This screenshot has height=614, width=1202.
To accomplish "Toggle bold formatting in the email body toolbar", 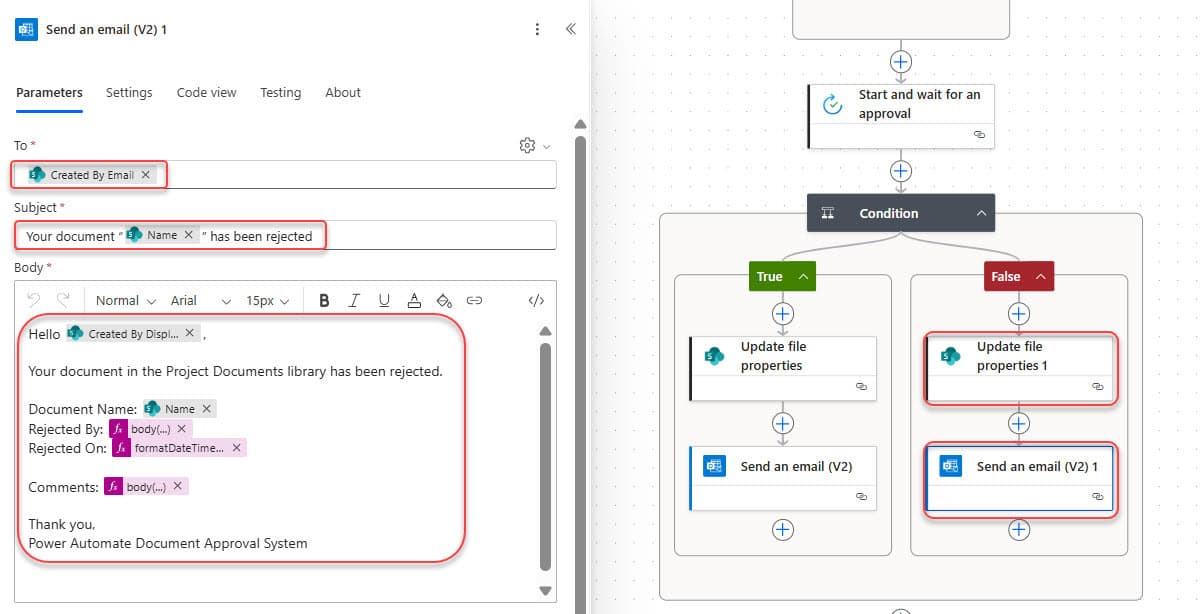I will point(324,300).
